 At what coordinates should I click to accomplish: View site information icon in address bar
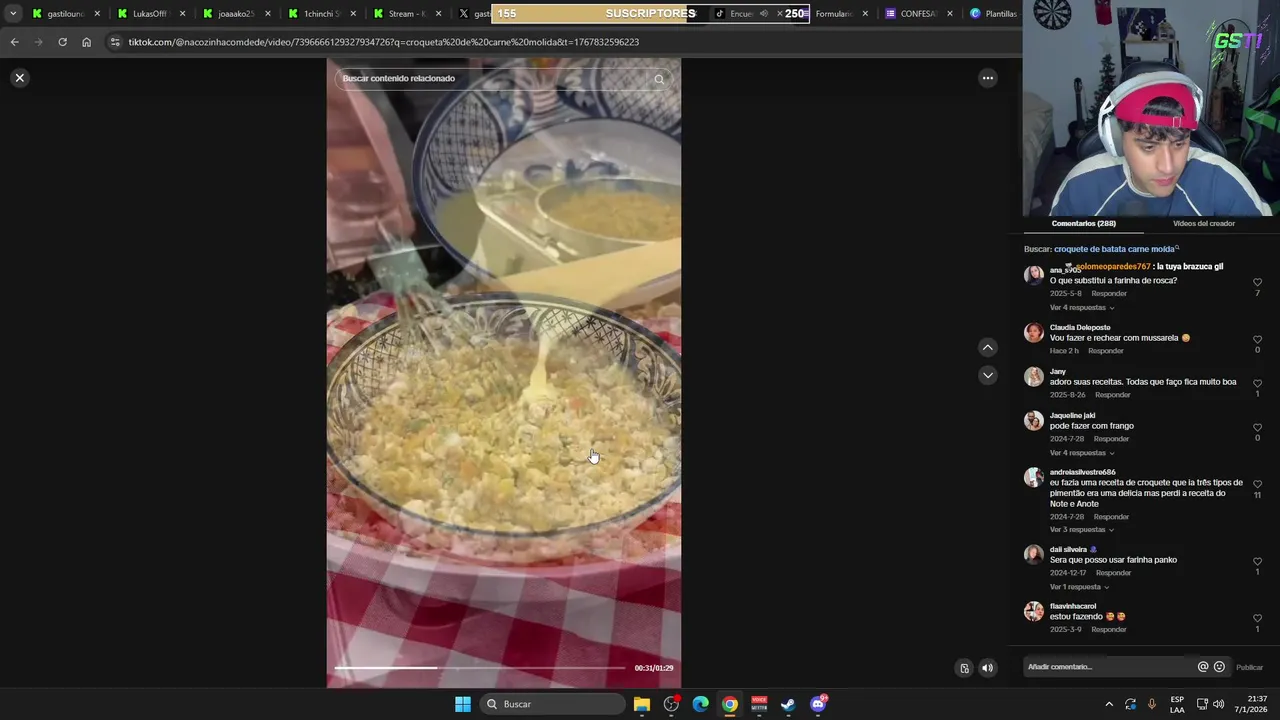(x=115, y=42)
